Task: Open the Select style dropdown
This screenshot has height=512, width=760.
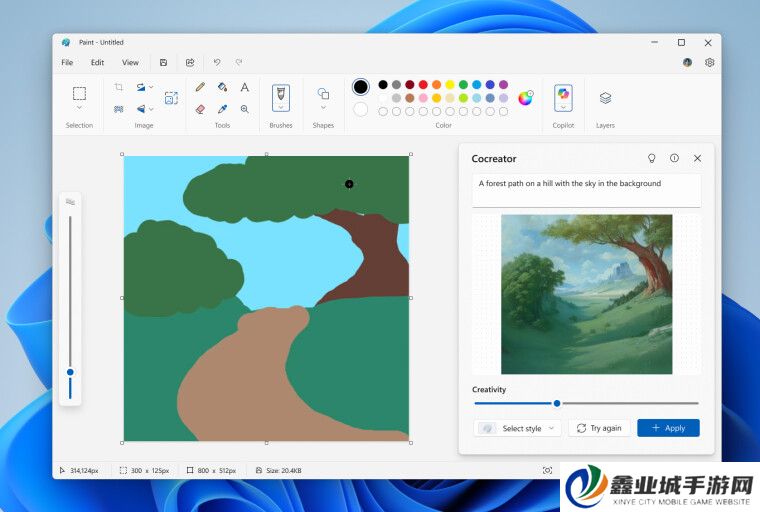Action: click(517, 428)
